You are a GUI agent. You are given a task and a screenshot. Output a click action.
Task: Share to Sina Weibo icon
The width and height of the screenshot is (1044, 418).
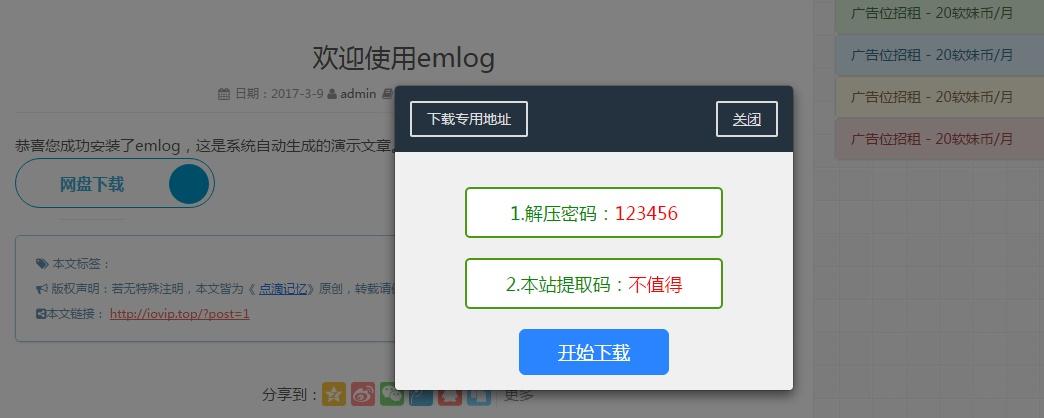point(363,394)
